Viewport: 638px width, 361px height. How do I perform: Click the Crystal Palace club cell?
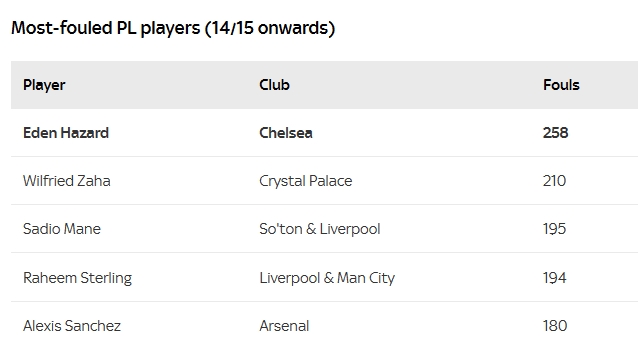pyautogui.click(x=306, y=181)
